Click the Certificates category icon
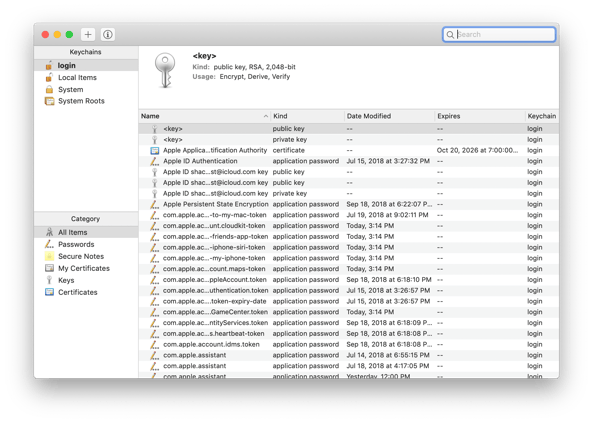593x423 pixels. [49, 292]
